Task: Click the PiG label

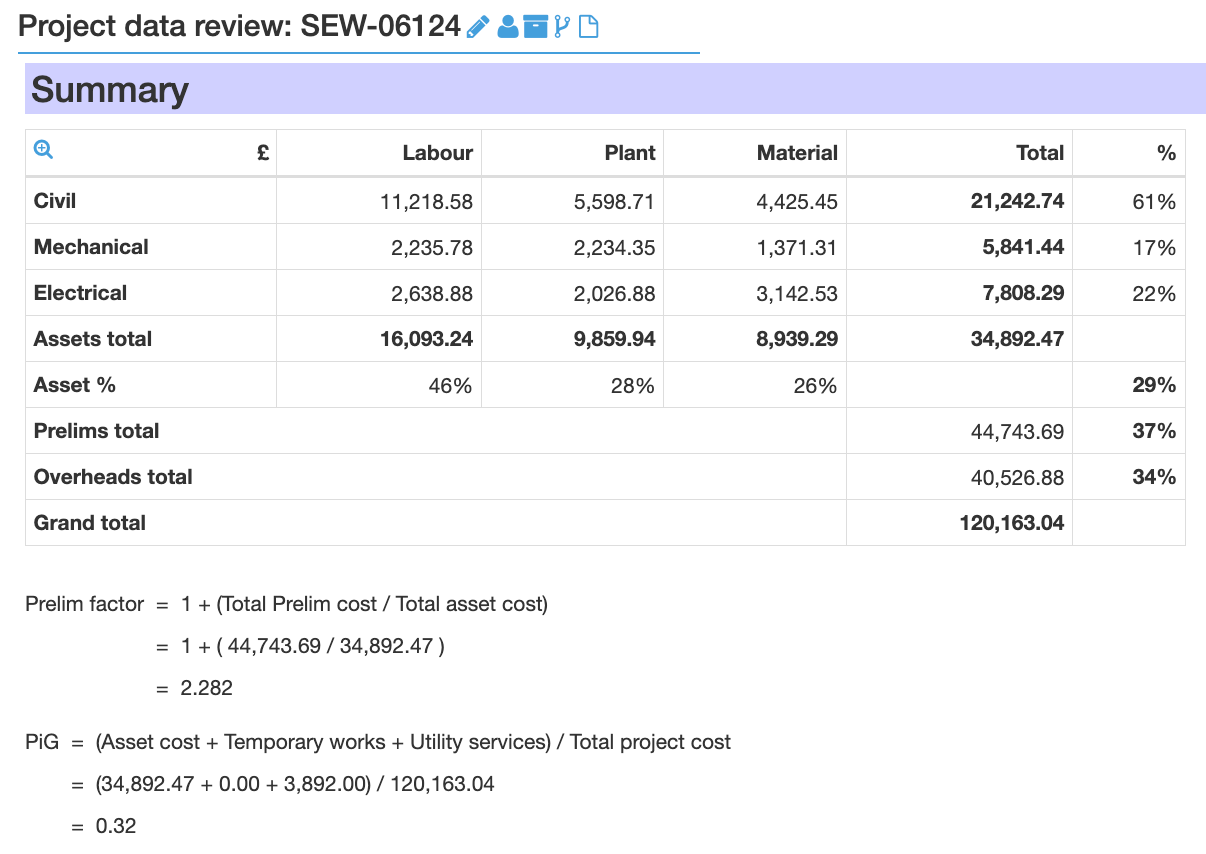Action: tap(42, 742)
